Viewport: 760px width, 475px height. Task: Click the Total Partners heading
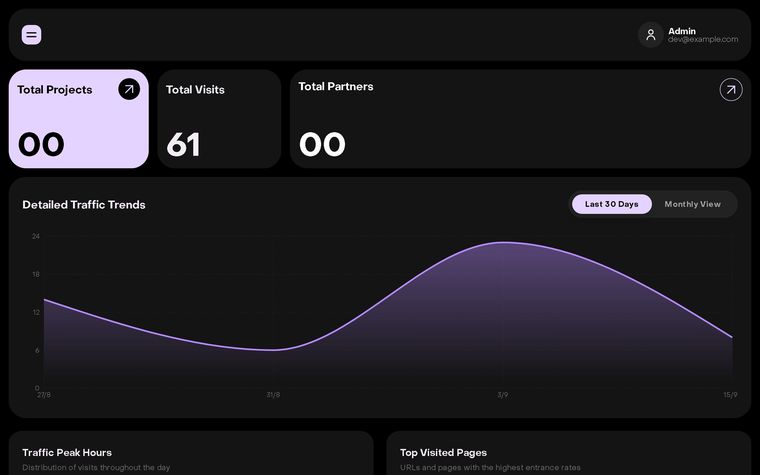335,86
